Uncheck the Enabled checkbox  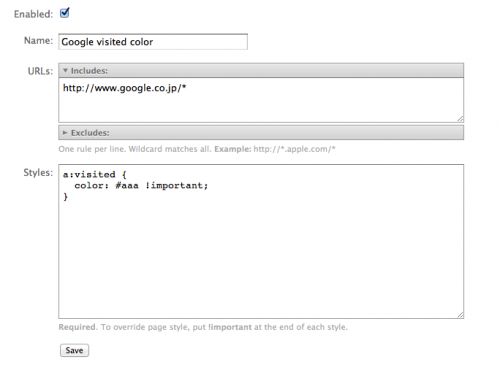[65, 13]
